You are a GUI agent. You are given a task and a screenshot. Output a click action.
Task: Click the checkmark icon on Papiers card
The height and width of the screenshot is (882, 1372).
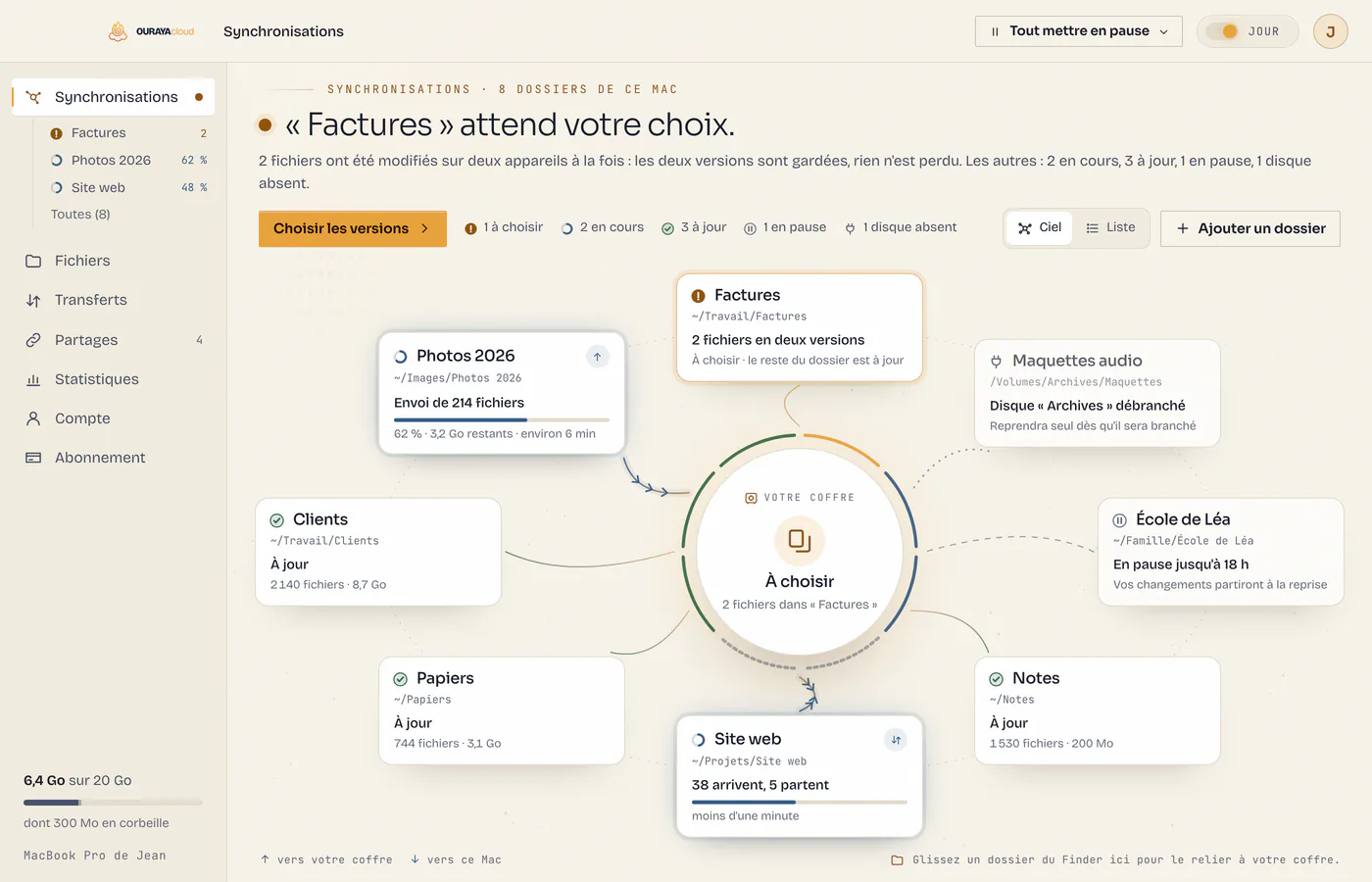401,679
